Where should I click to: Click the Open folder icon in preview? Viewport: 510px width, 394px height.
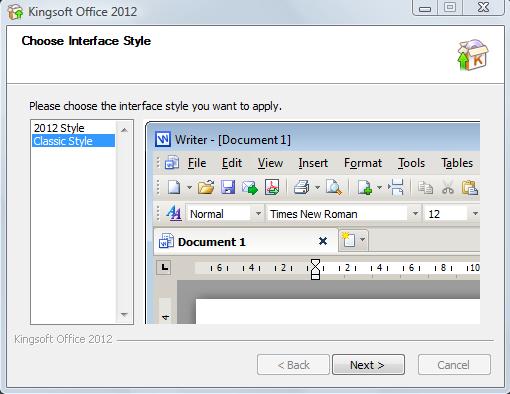pos(206,187)
